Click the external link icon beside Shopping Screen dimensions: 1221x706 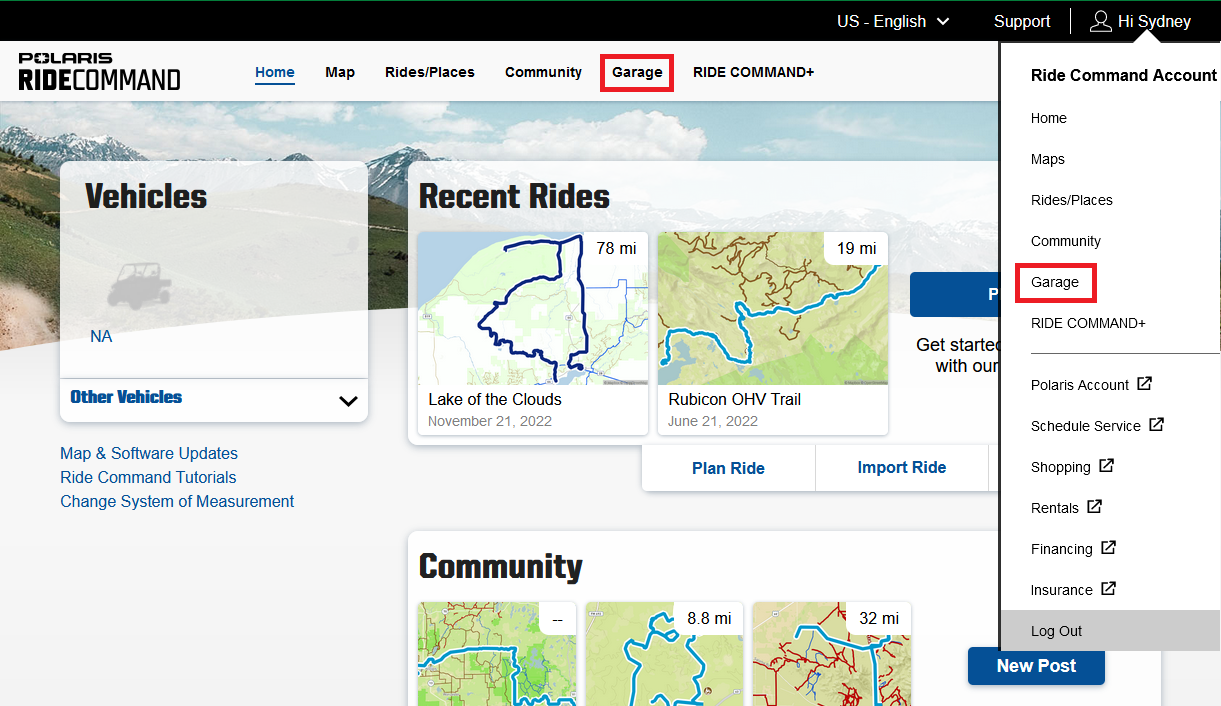coord(1106,466)
